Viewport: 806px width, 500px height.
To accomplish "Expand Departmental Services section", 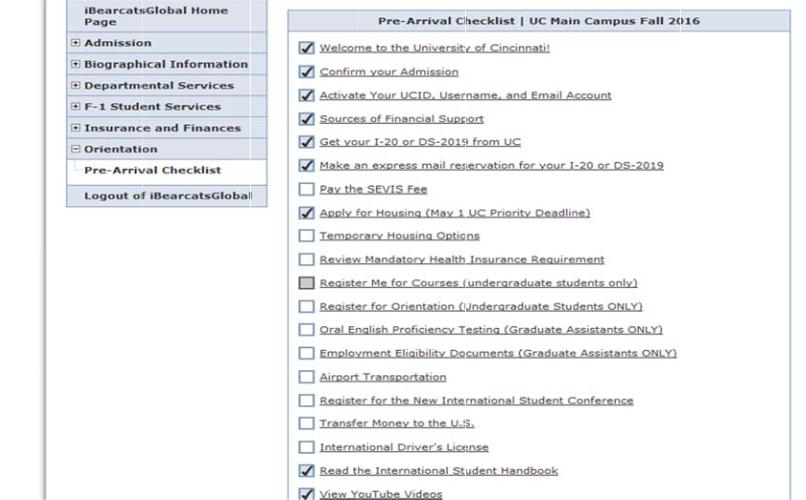I will (x=76, y=85).
